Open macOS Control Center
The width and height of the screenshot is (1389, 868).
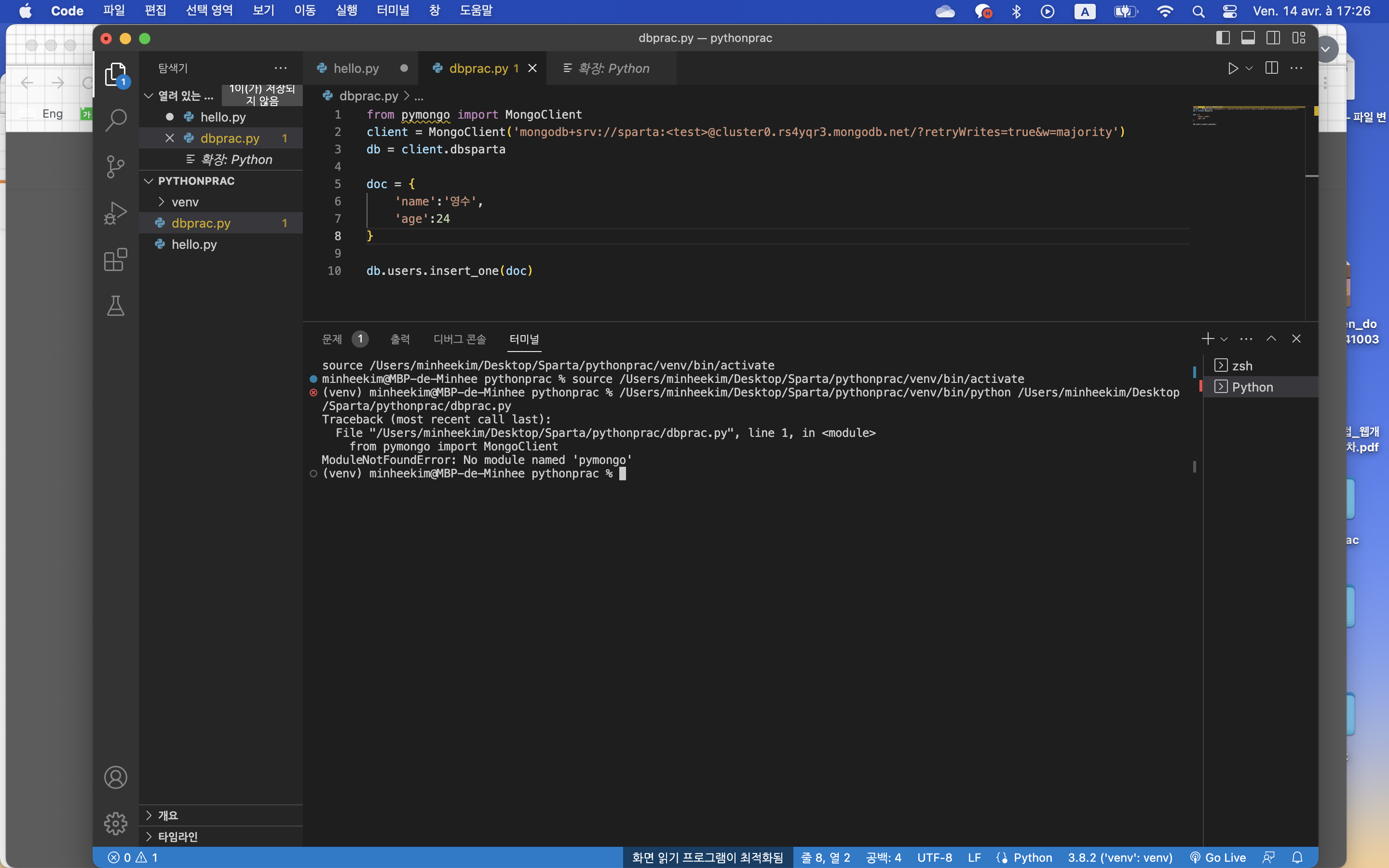point(1230,12)
